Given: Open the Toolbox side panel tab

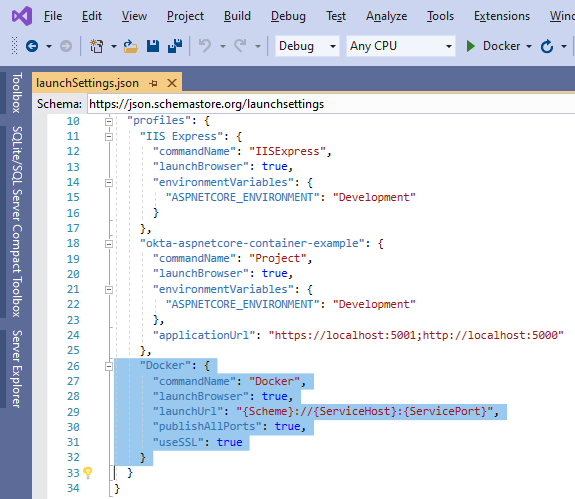Looking at the screenshot, I should [x=17, y=92].
